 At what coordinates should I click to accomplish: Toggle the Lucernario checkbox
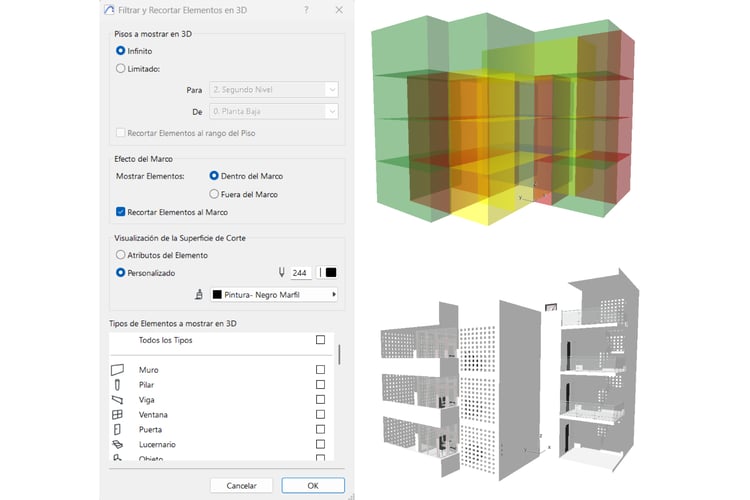(320, 444)
